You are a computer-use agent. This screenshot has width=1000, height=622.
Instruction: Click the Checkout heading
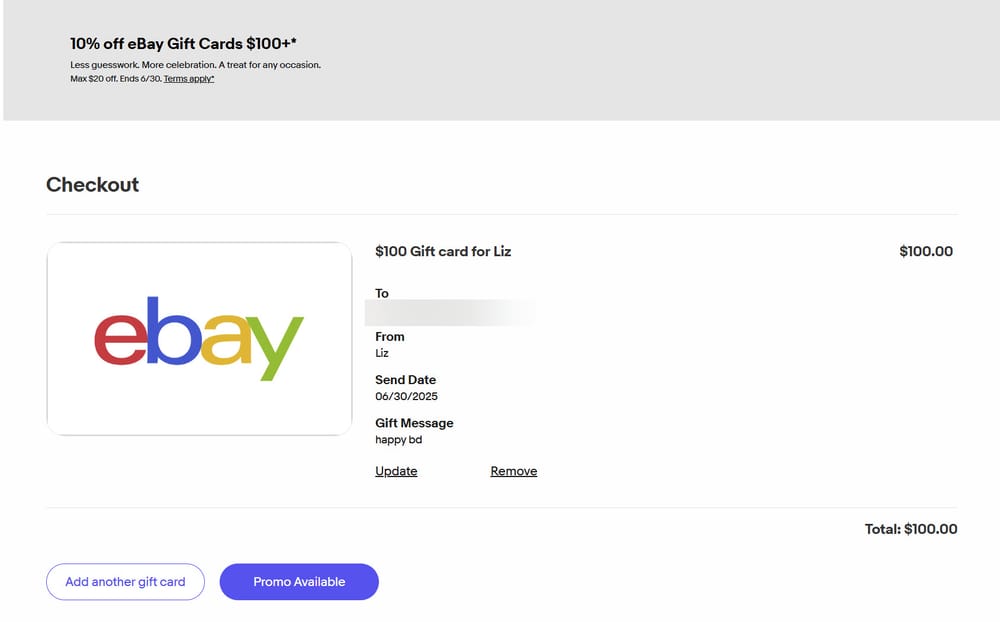92,185
